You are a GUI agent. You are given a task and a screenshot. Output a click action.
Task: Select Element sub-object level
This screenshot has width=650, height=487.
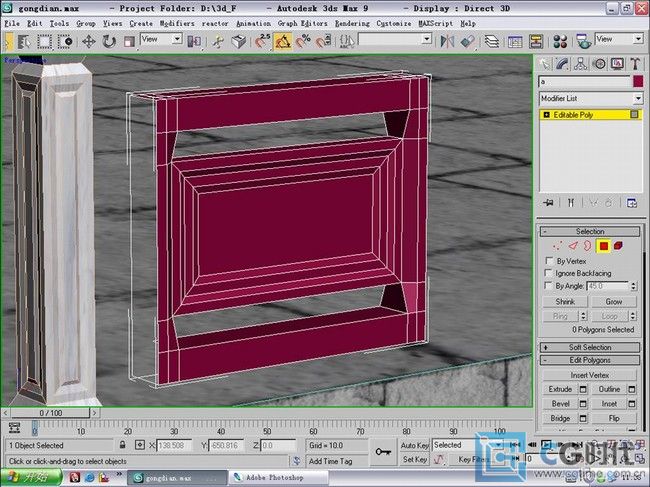(618, 246)
